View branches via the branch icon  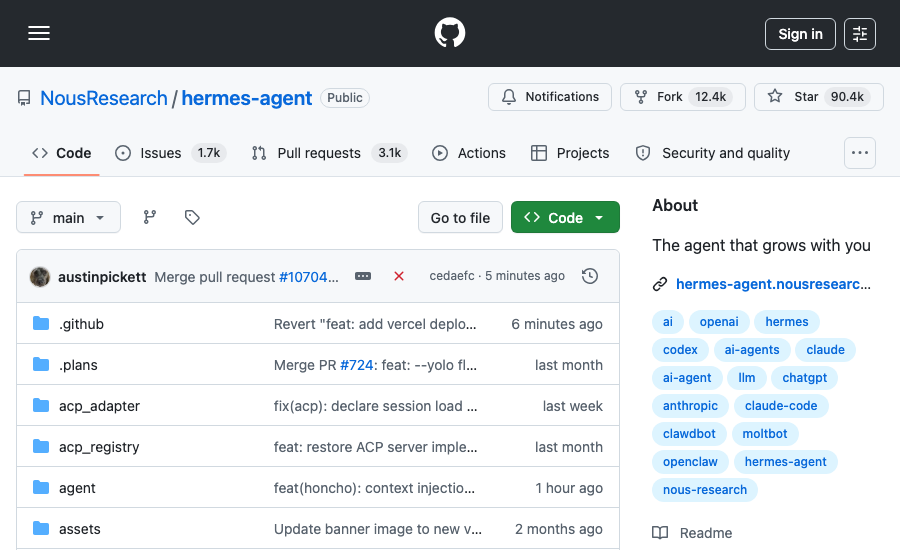pos(150,217)
